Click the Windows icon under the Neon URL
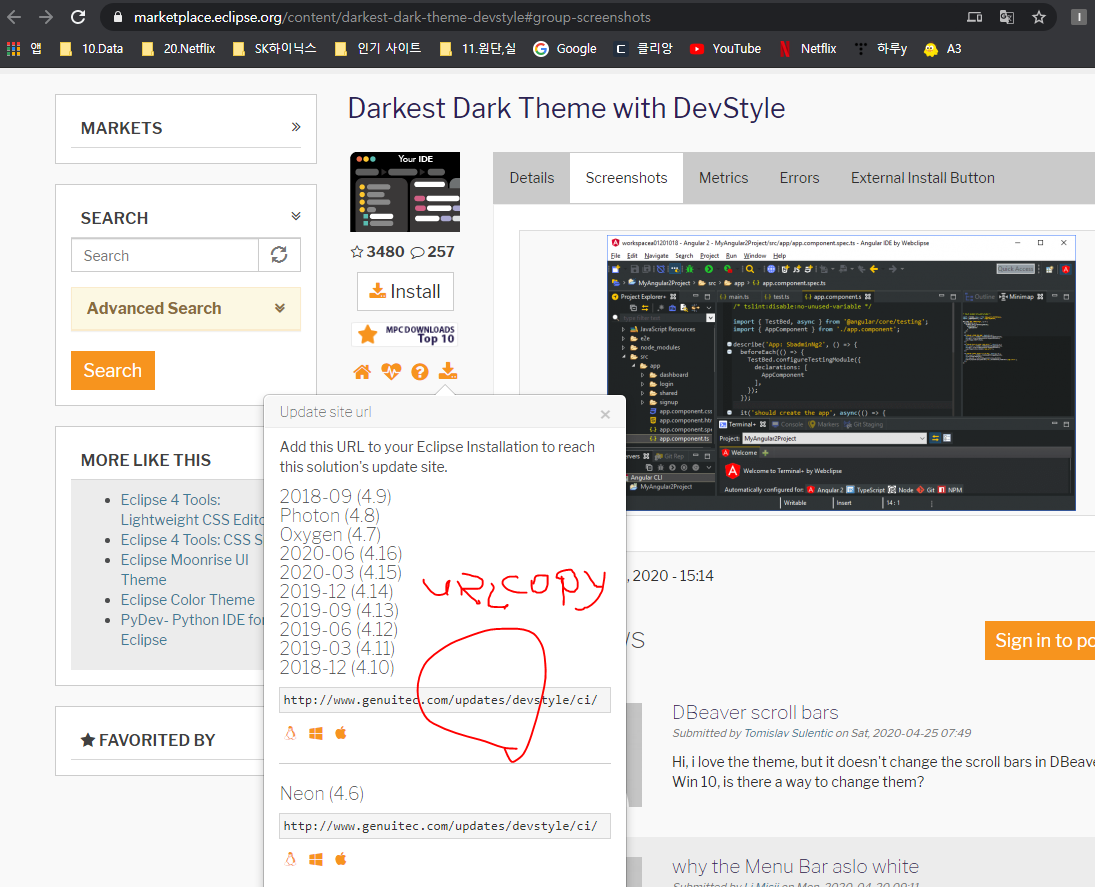 (316, 859)
